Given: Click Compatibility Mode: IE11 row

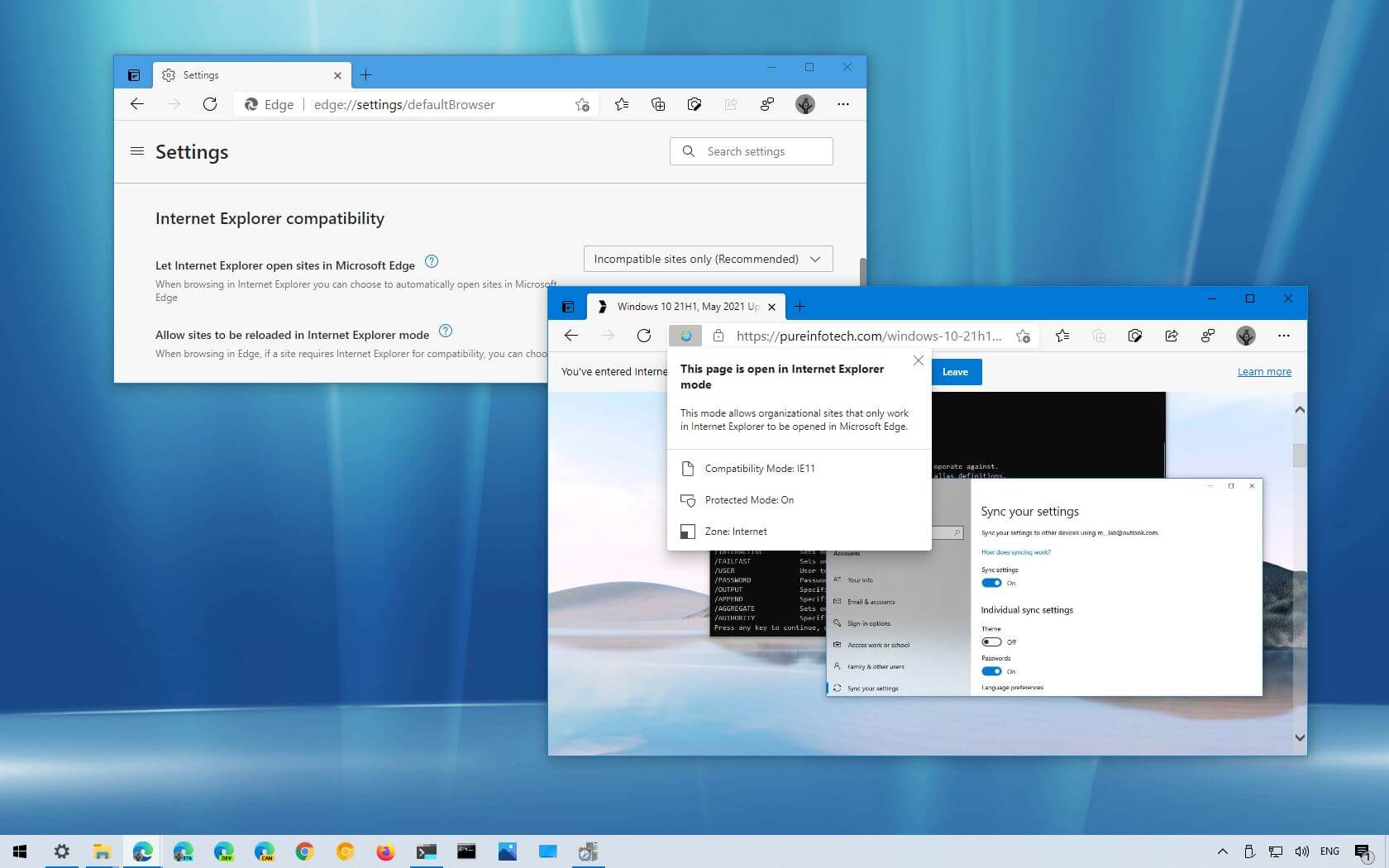Looking at the screenshot, I should coord(799,469).
